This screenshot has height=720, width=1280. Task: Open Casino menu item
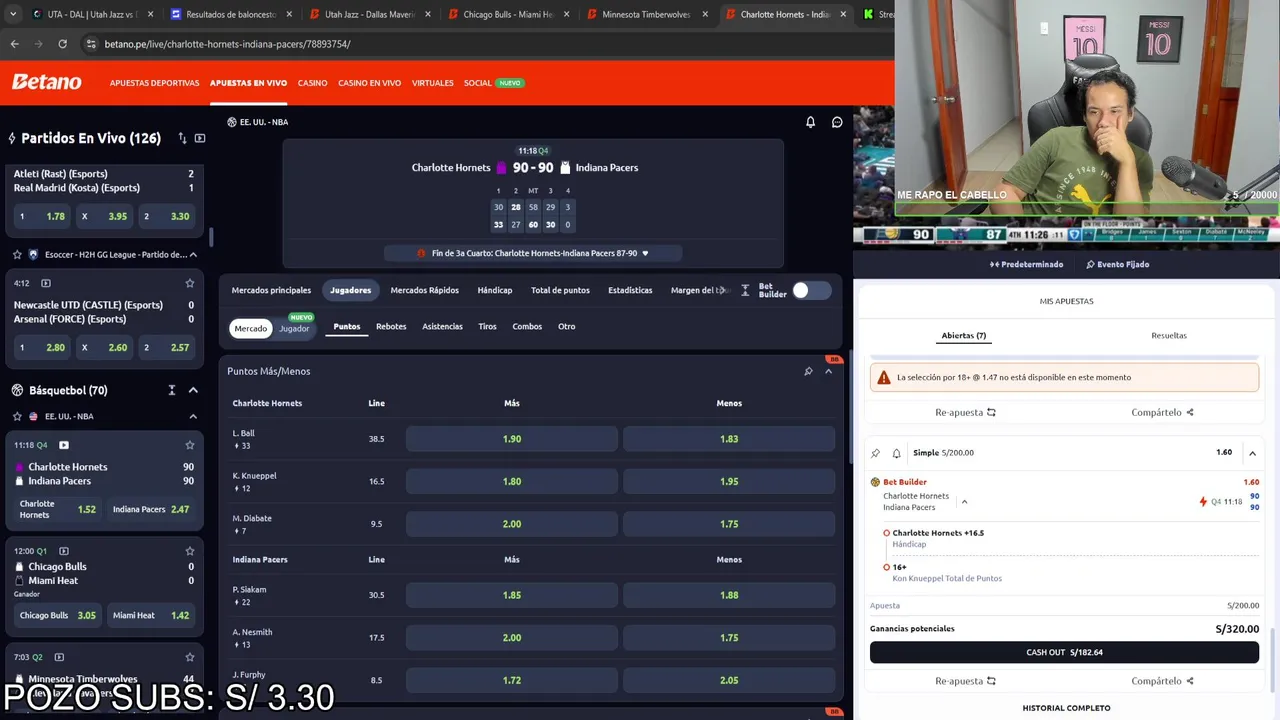tap(312, 83)
